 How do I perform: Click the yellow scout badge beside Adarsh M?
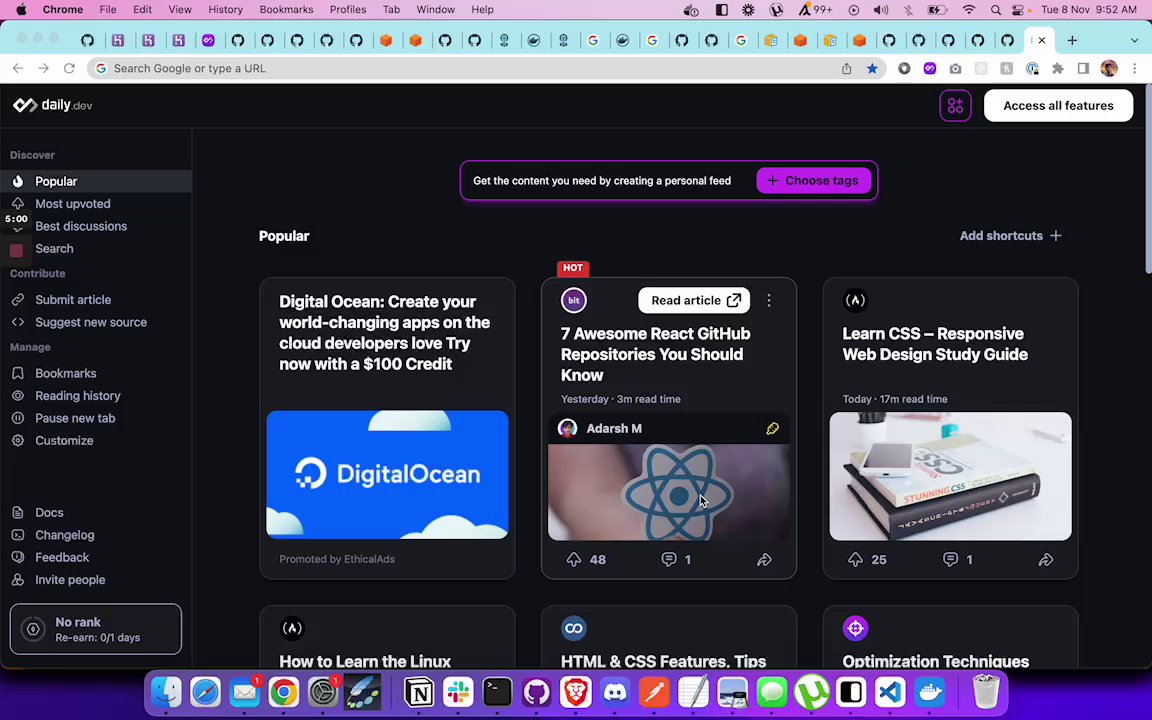(x=772, y=428)
